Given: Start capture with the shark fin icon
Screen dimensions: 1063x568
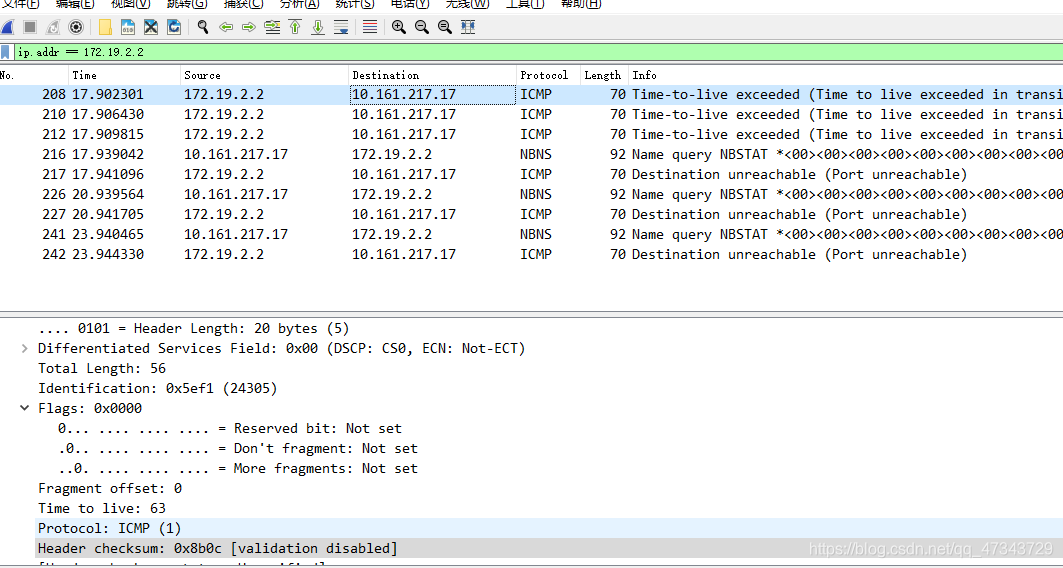Looking at the screenshot, I should point(7,27).
